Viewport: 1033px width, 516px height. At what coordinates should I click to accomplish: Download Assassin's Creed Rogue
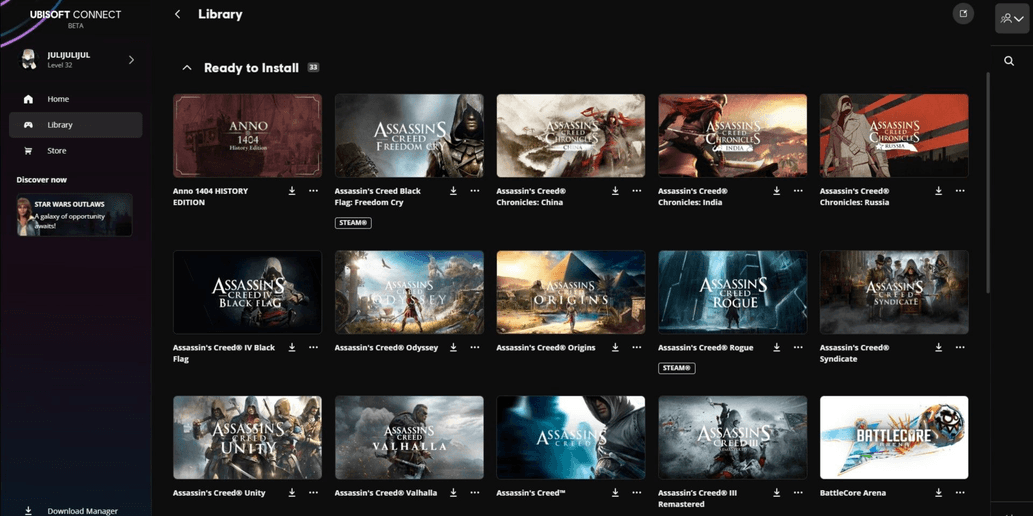coord(777,347)
